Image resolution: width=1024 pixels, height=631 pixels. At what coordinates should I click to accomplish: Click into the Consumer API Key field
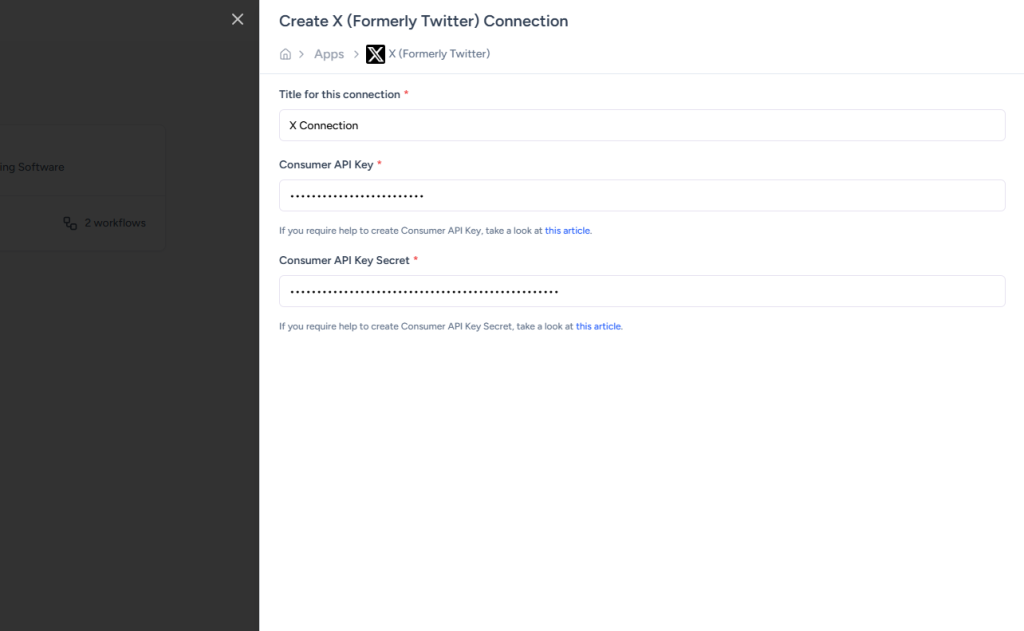641,195
